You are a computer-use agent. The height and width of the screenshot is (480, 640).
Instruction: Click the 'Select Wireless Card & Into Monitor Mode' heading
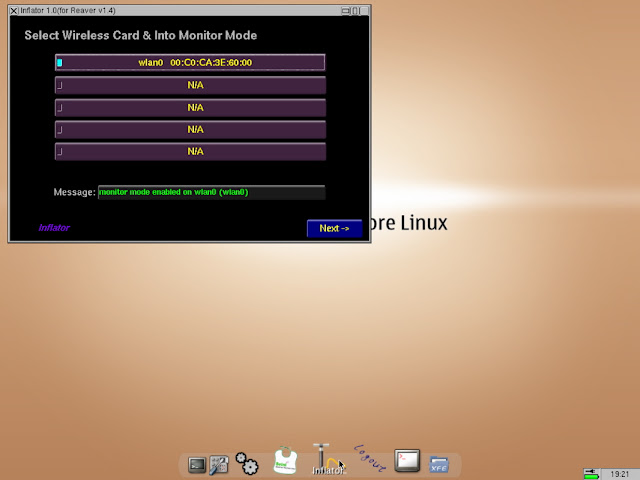click(140, 36)
